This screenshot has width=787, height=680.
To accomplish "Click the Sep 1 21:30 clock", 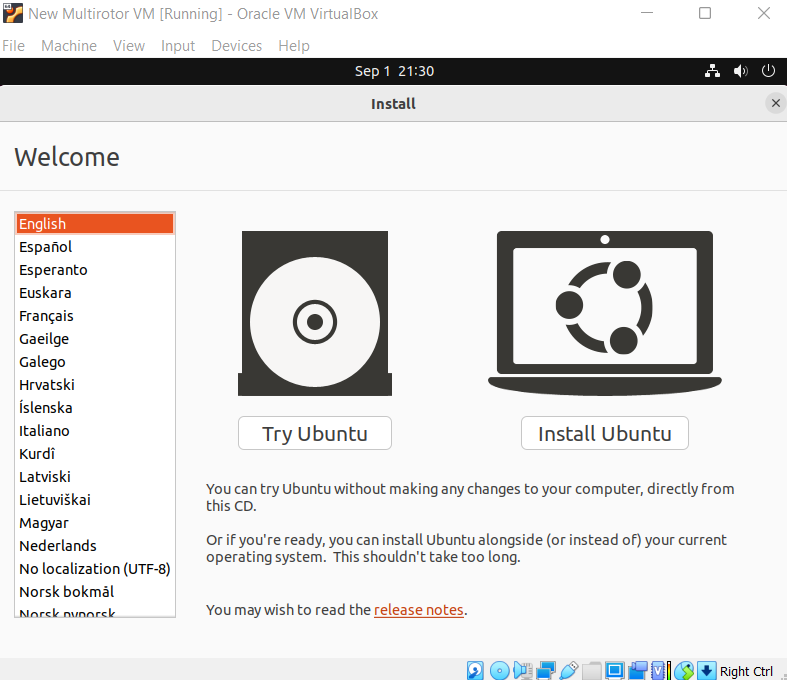I will (394, 71).
